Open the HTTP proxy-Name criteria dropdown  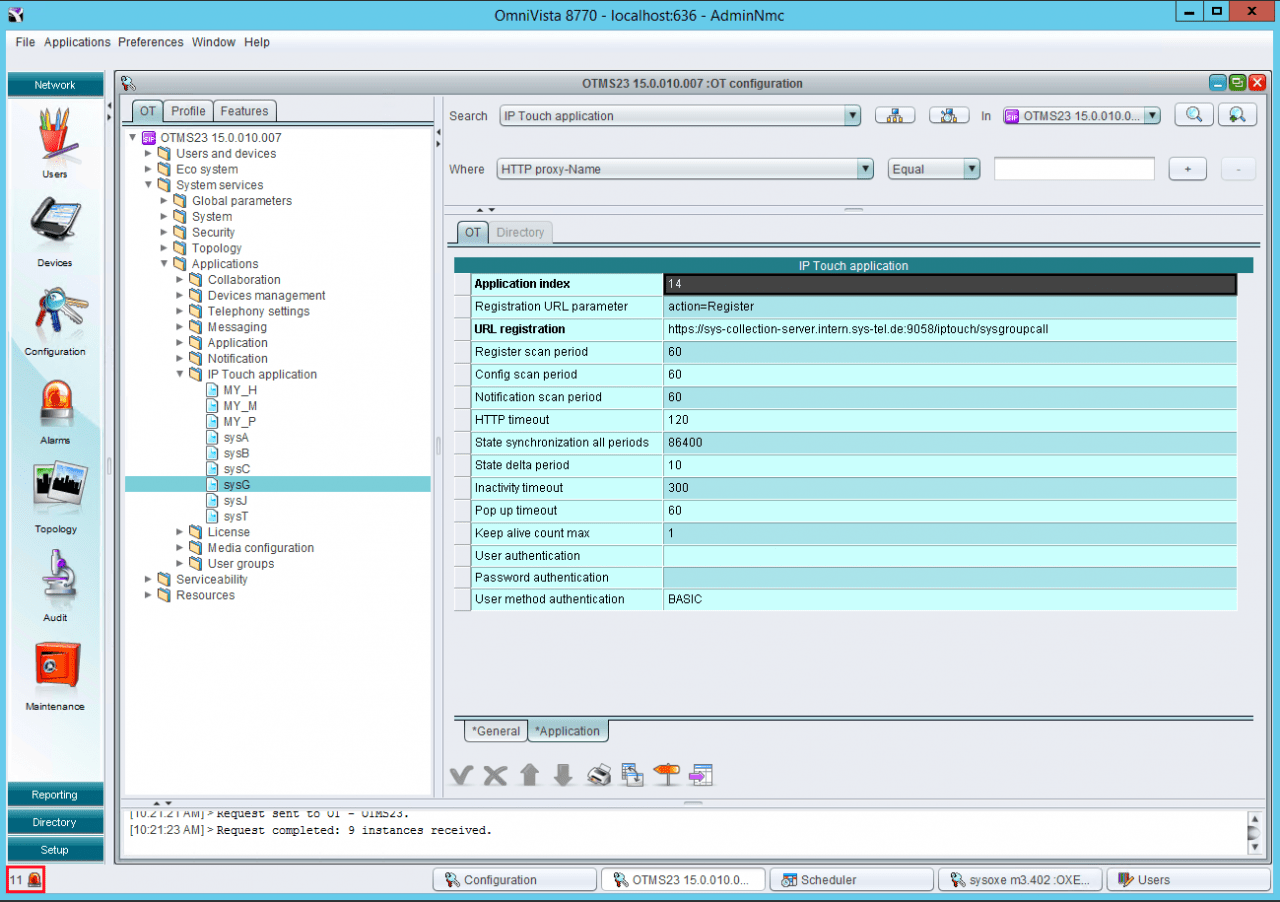(x=865, y=169)
